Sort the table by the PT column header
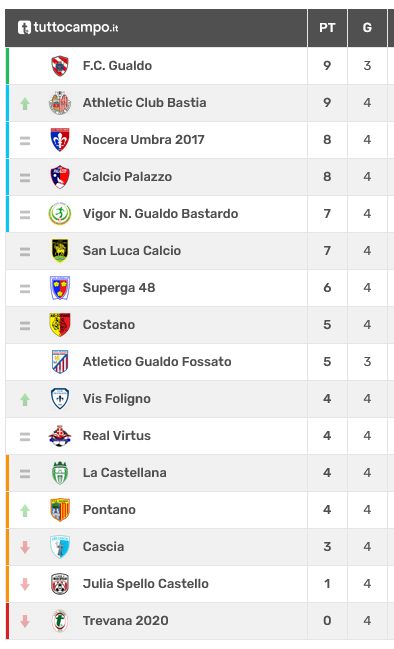Viewport: 394px width, 649px height. 327,28
